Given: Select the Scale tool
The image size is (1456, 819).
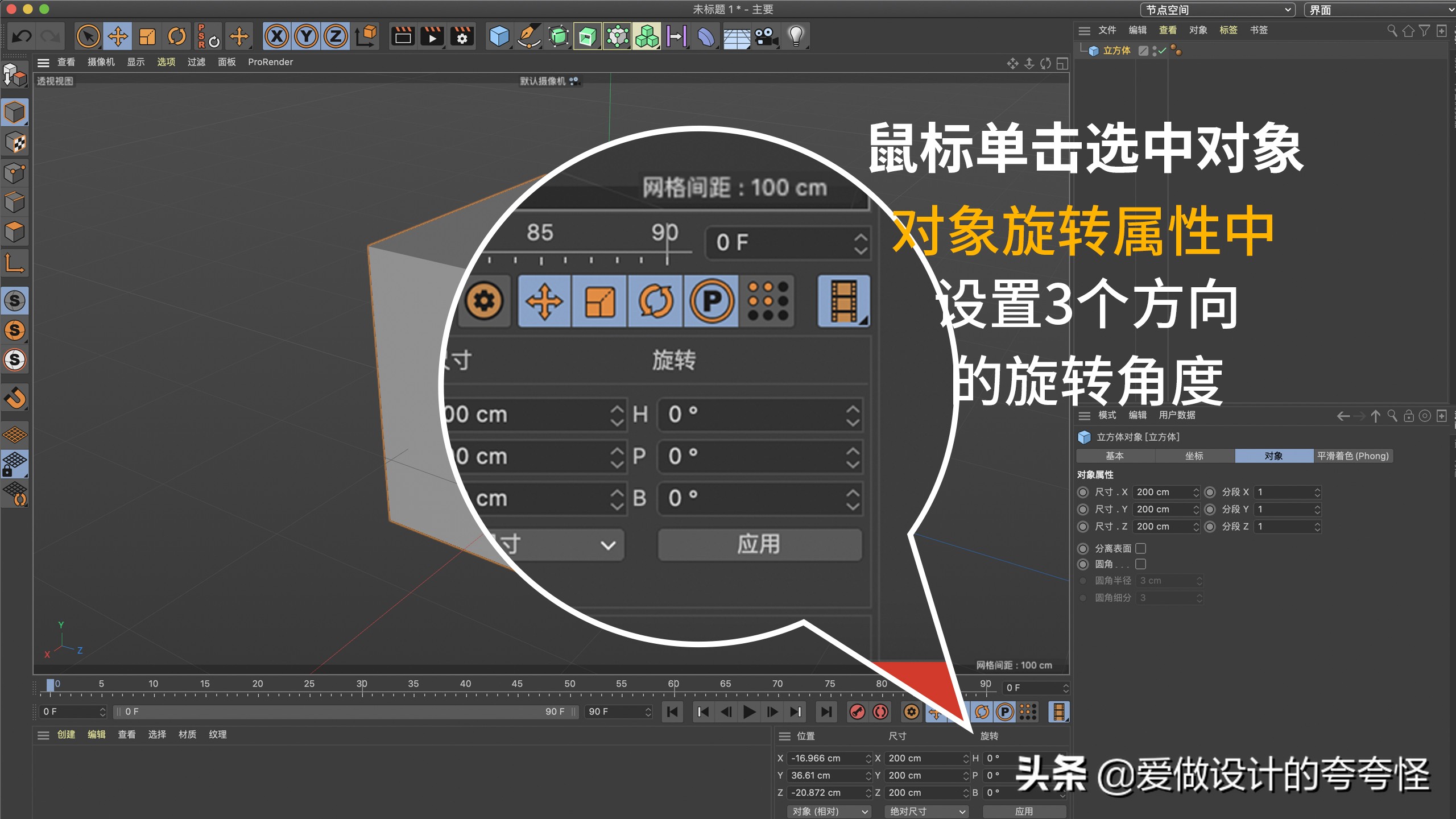Looking at the screenshot, I should tap(147, 36).
